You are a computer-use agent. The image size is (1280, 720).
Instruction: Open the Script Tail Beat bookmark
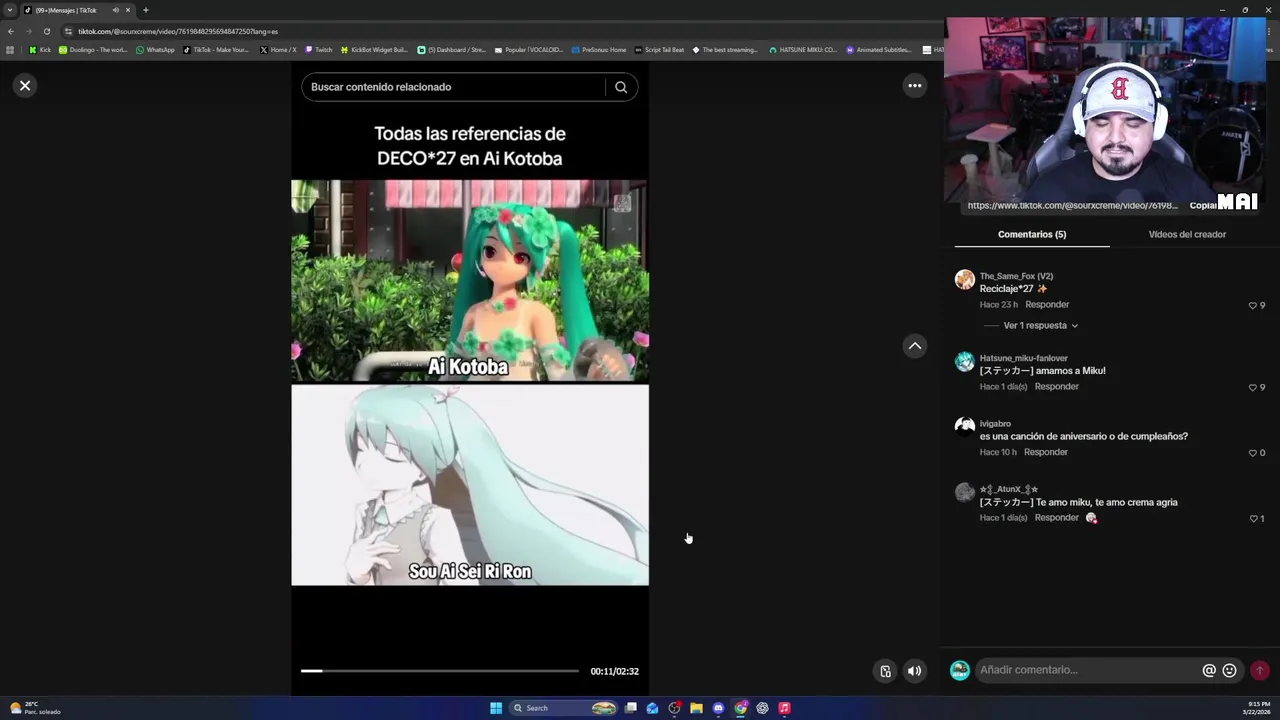(x=660, y=50)
